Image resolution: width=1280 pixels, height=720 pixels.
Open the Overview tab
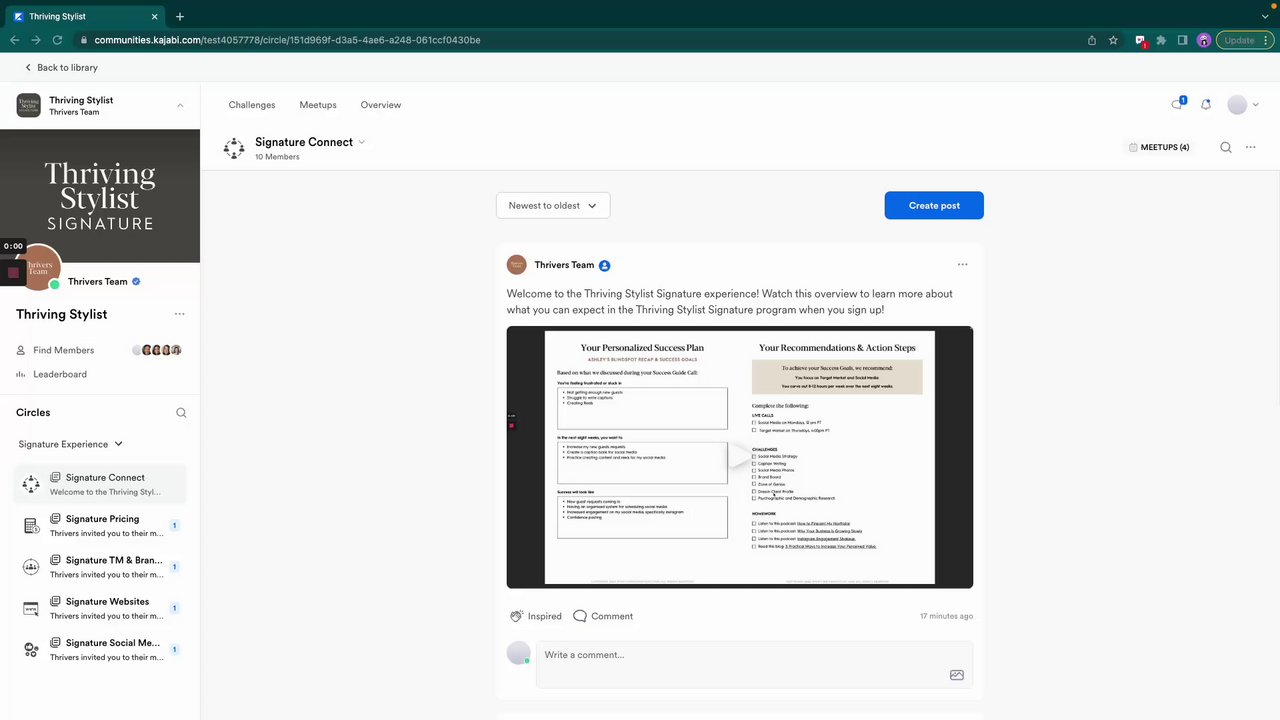tap(381, 105)
